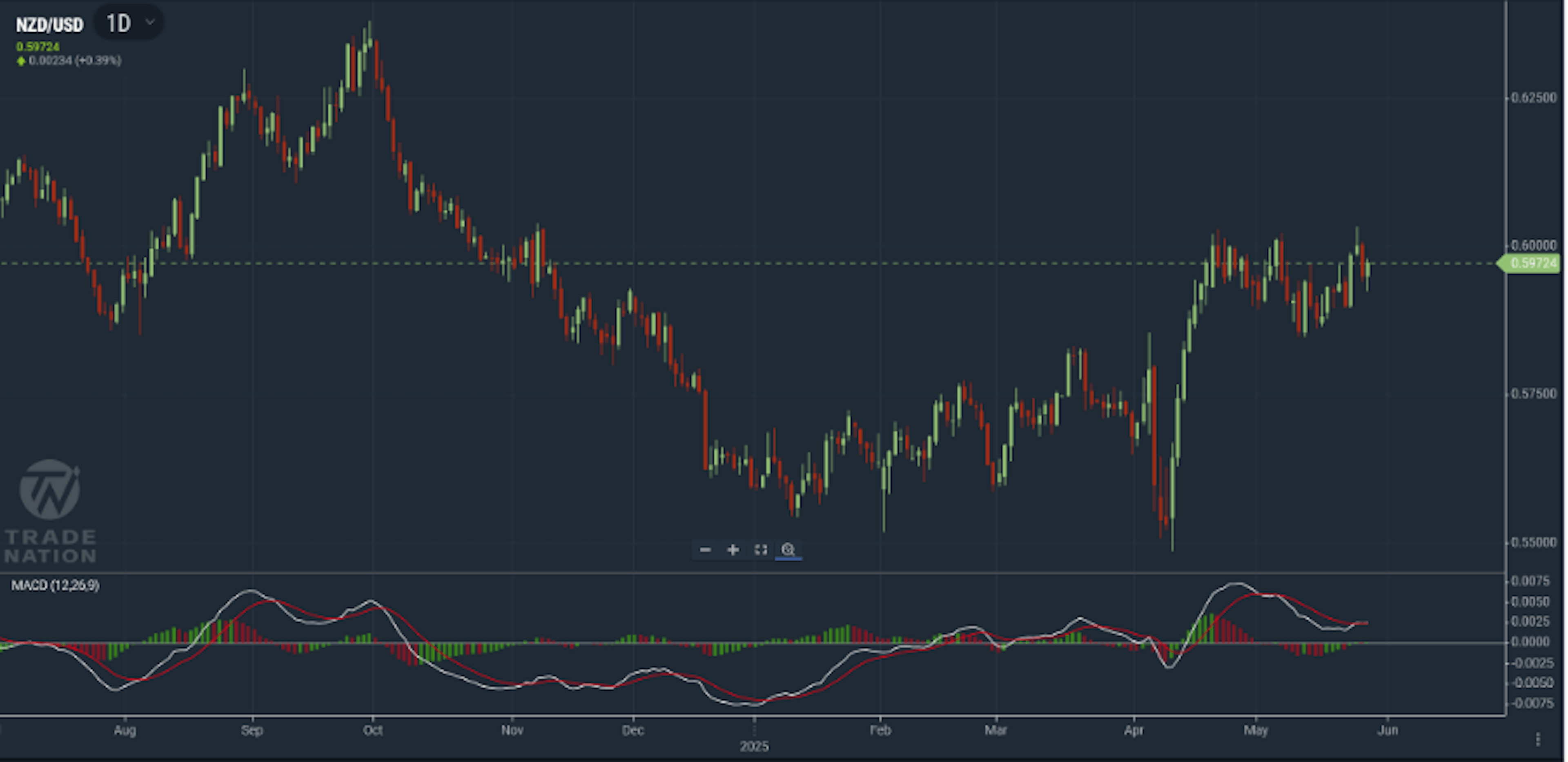The height and width of the screenshot is (762, 1568).
Task: Click the zoom out minus icon
Action: tap(705, 550)
